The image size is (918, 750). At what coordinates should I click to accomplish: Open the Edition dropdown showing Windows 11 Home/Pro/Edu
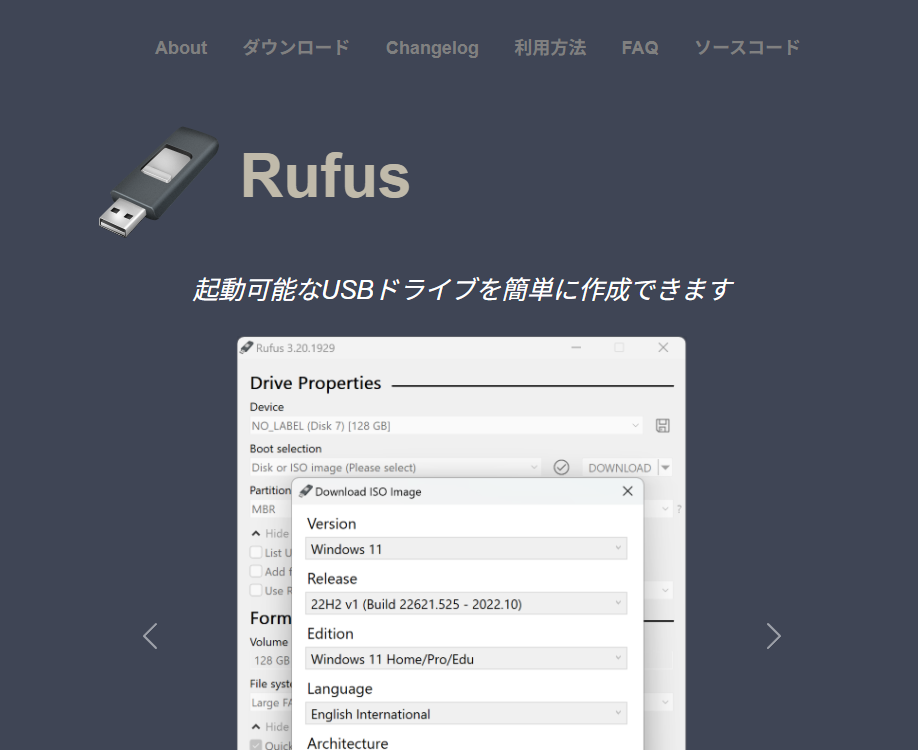[466, 659]
